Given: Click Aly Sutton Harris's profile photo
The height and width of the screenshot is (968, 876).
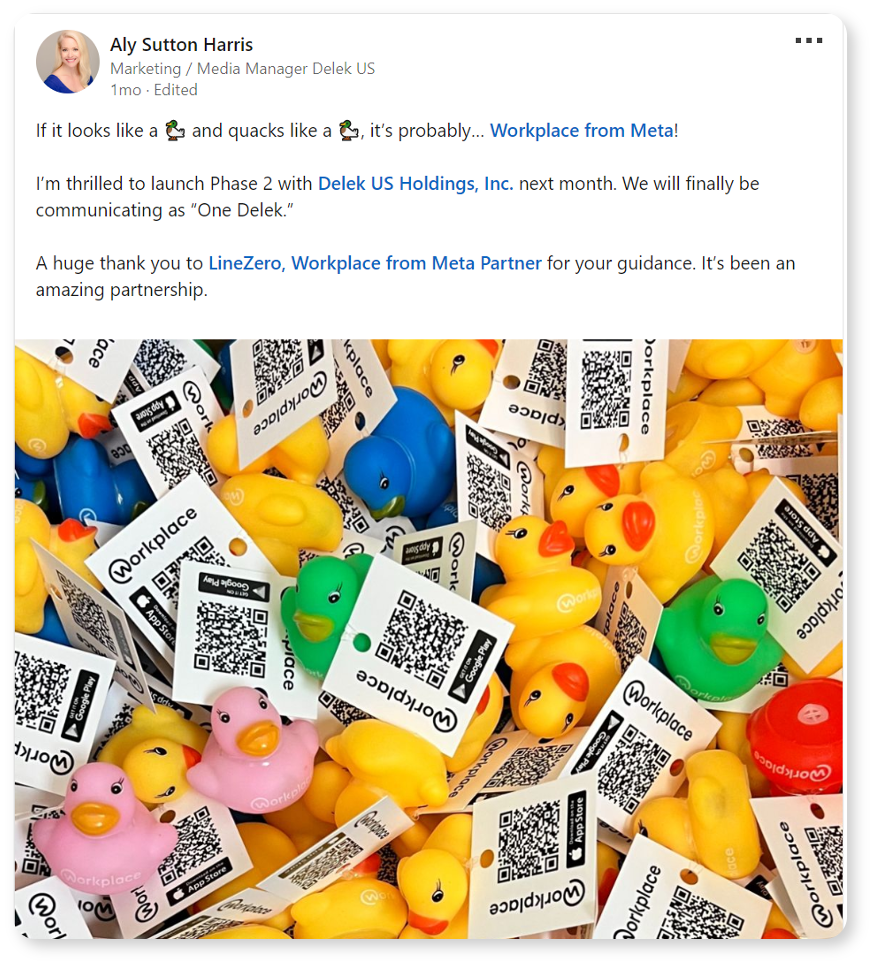Looking at the screenshot, I should (x=68, y=62).
